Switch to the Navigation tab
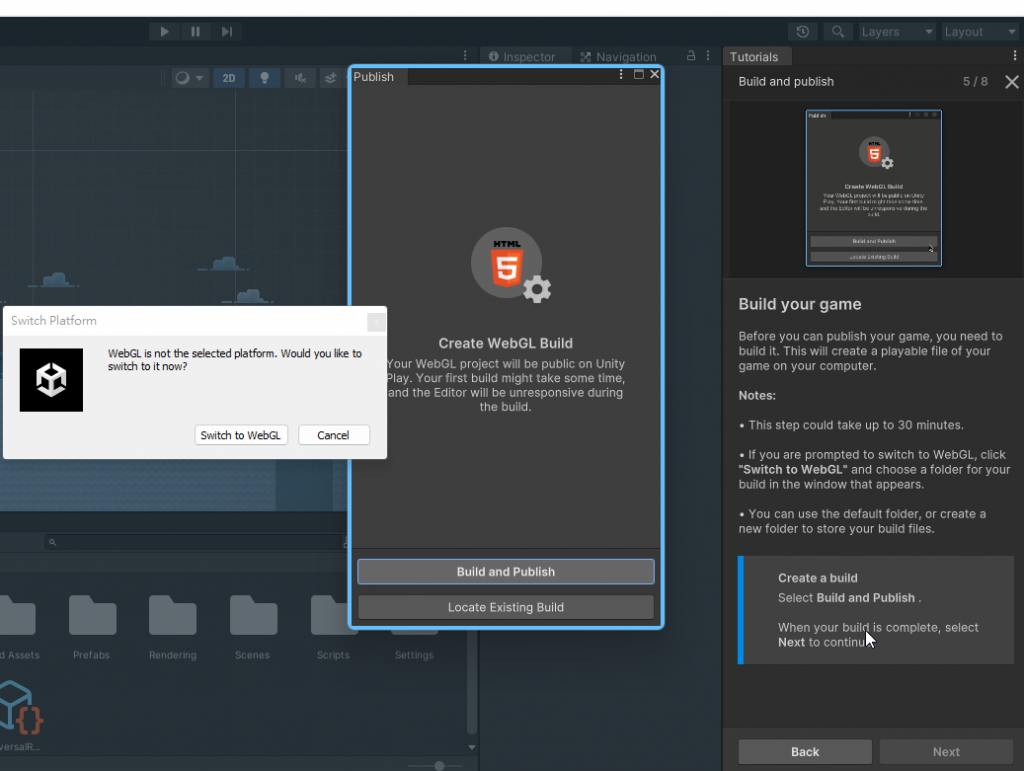This screenshot has width=1024, height=771. [618, 57]
